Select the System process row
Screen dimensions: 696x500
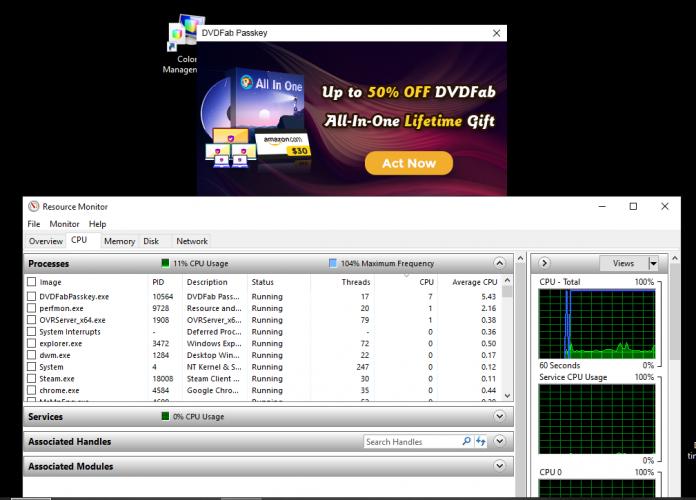coord(264,367)
